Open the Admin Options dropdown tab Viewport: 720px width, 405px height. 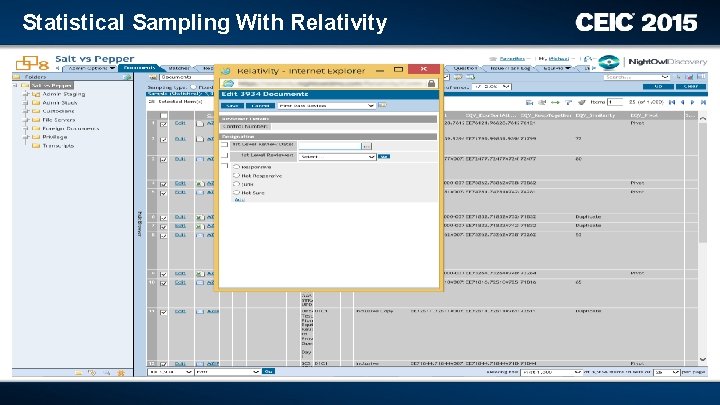[91, 68]
